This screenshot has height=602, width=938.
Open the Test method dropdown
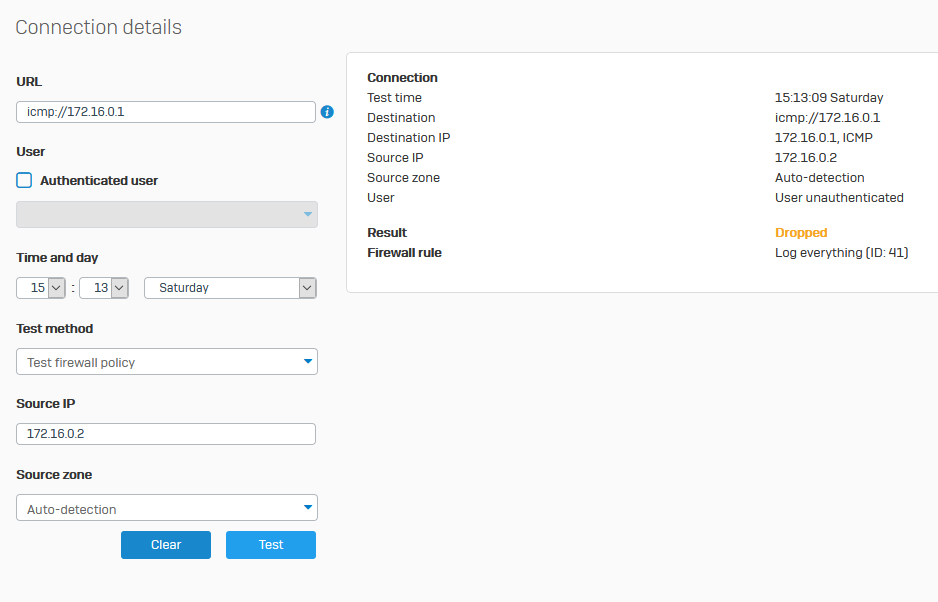pyautogui.click(x=167, y=362)
